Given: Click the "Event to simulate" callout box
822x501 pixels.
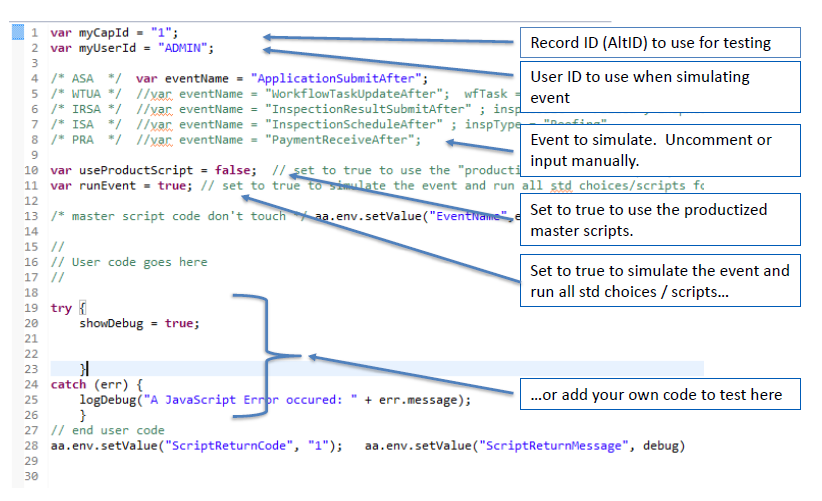Looking at the screenshot, I should pyautogui.click(x=659, y=152).
